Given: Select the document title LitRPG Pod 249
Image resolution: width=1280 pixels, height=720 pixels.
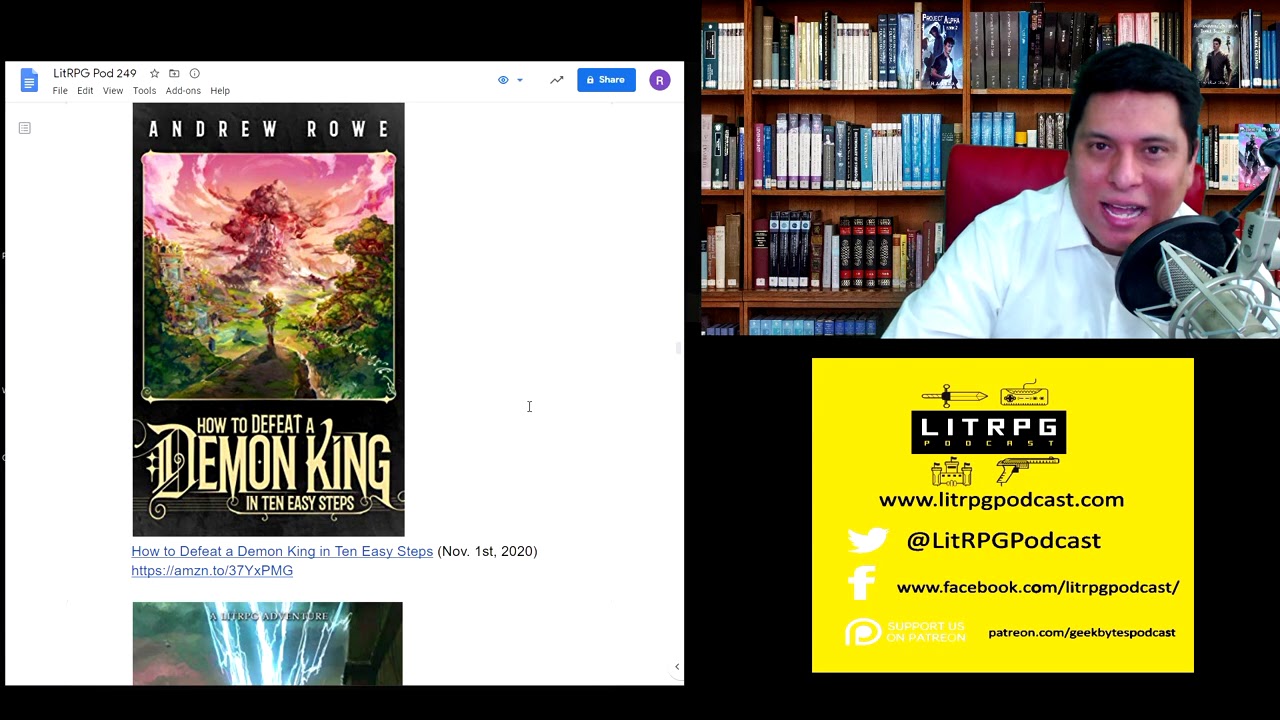Looking at the screenshot, I should 95,73.
